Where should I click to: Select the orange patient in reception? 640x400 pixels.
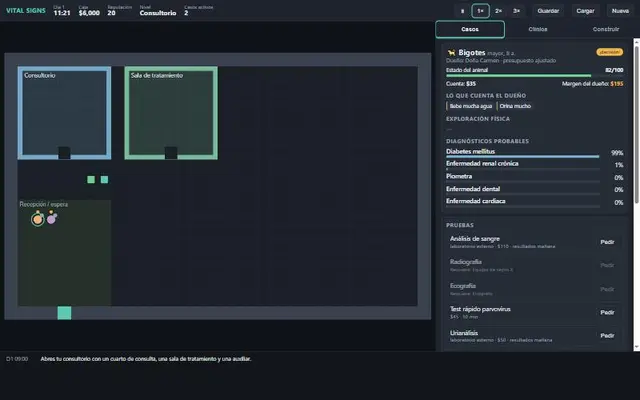click(x=38, y=220)
